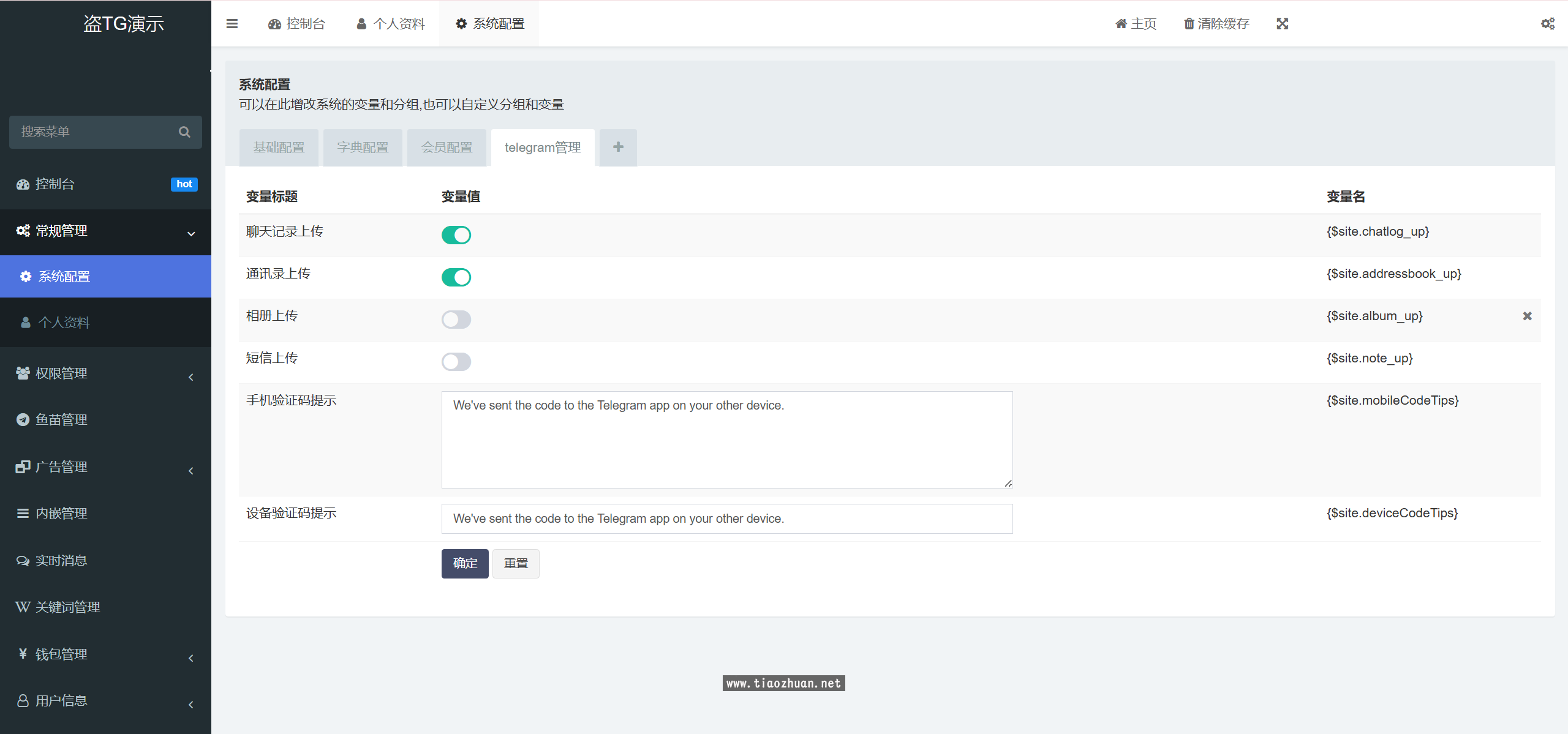
Task: Enable the 相册上传 toggle
Action: pyautogui.click(x=456, y=319)
